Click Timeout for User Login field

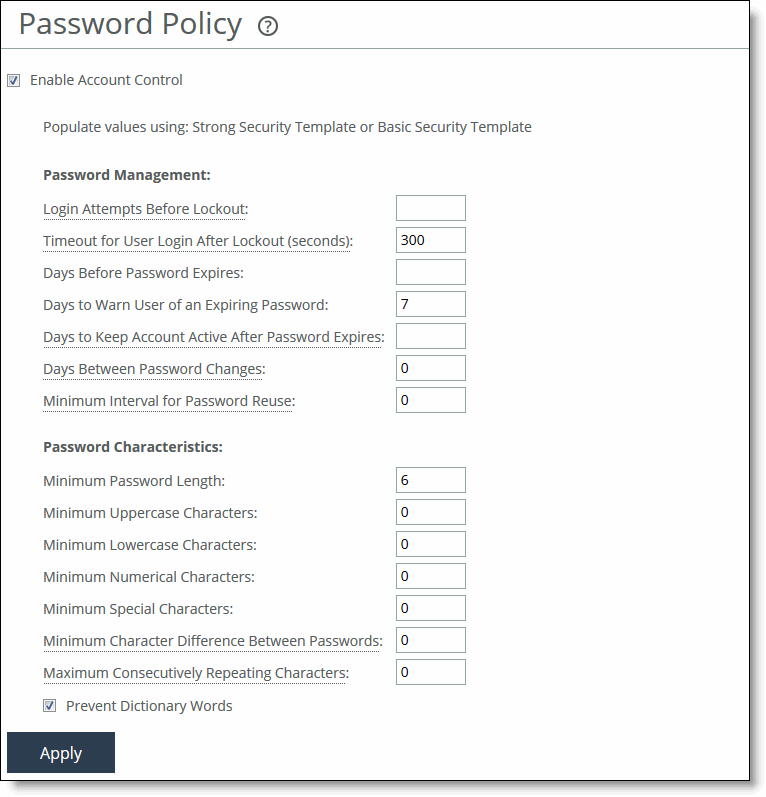click(x=430, y=240)
